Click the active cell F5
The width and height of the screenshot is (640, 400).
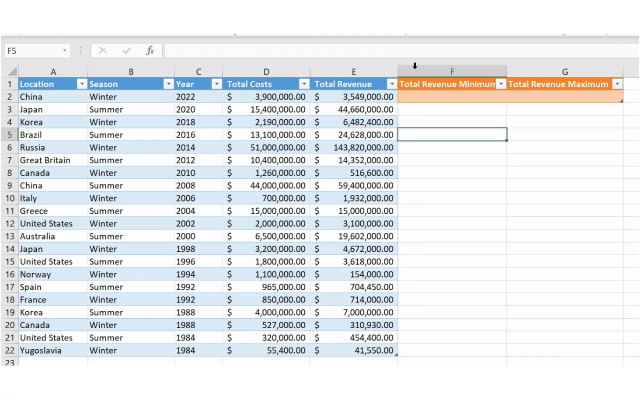(x=452, y=135)
